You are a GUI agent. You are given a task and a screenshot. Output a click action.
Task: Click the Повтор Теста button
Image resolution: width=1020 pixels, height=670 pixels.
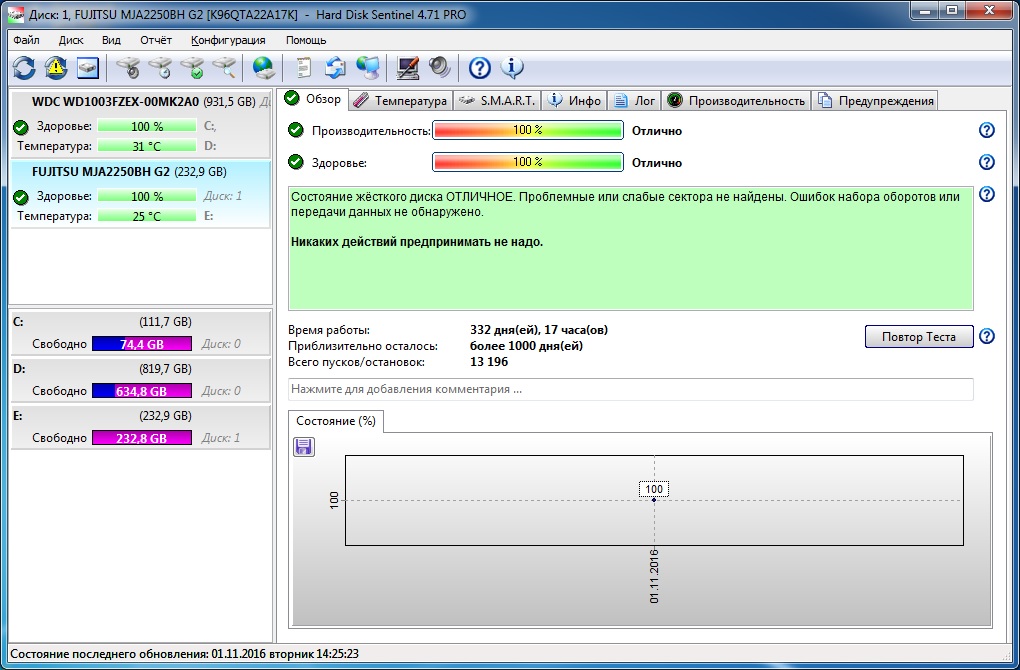919,336
